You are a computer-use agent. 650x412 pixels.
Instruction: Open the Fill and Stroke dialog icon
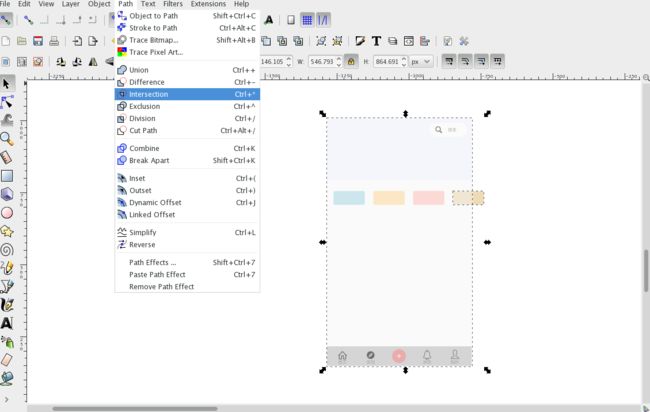[x=360, y=41]
